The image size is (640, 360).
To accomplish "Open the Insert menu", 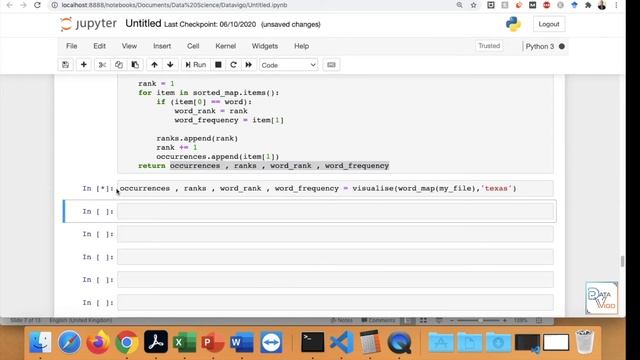I will pos(162,46).
